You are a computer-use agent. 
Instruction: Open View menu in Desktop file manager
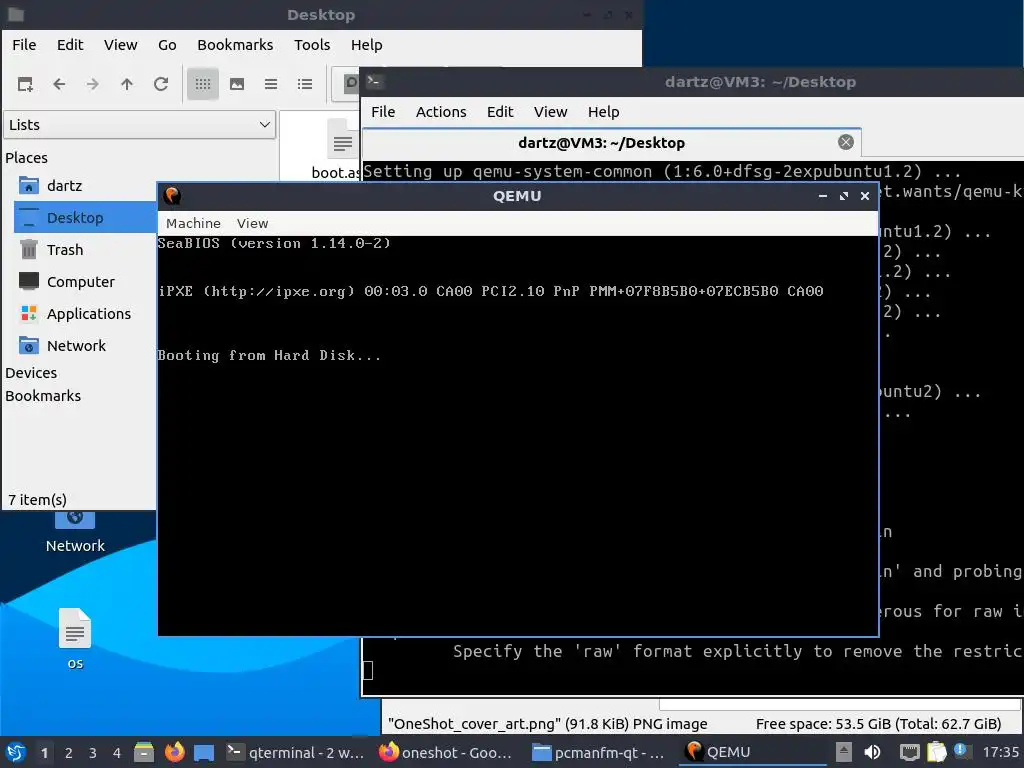(121, 45)
